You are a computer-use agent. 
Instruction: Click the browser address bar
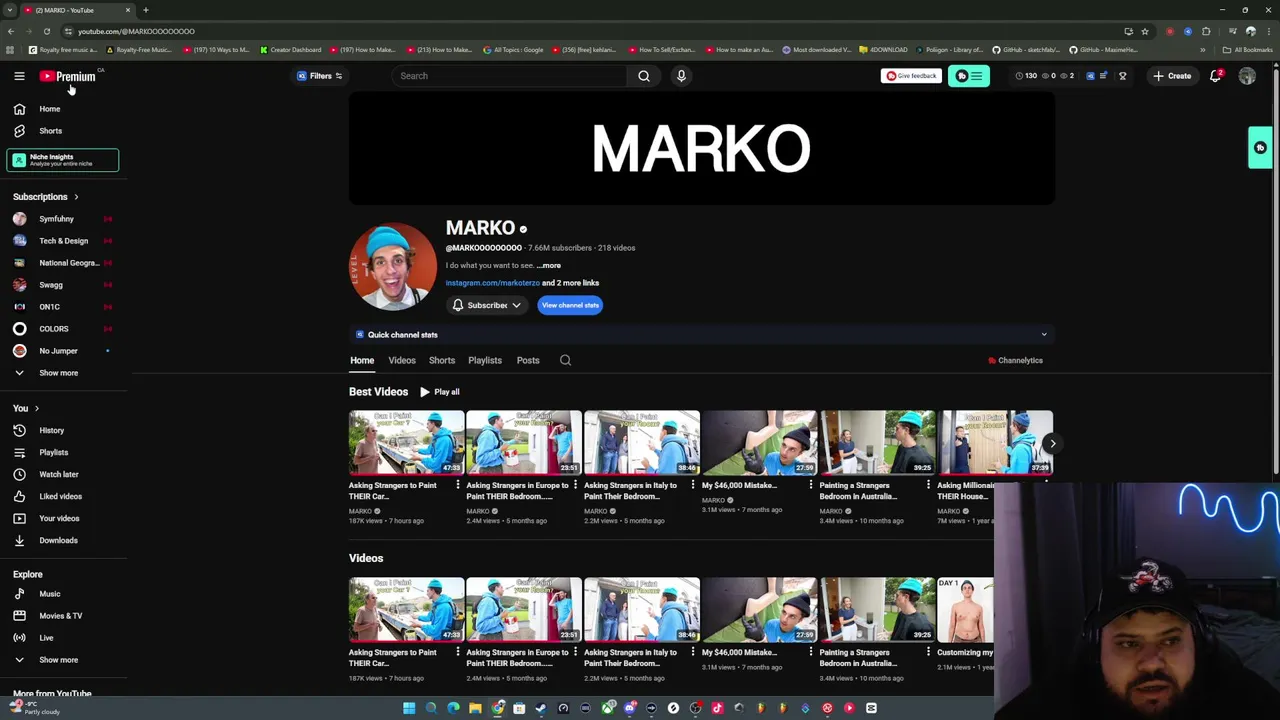pyautogui.click(x=590, y=31)
